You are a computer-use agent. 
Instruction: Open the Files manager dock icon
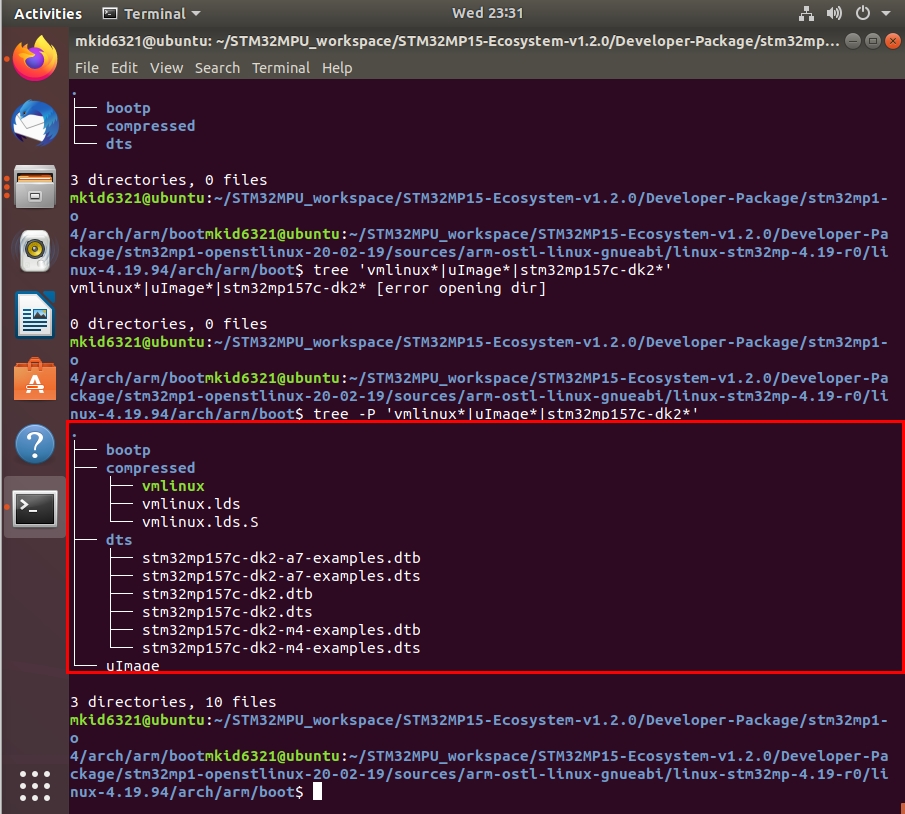pyautogui.click(x=35, y=187)
